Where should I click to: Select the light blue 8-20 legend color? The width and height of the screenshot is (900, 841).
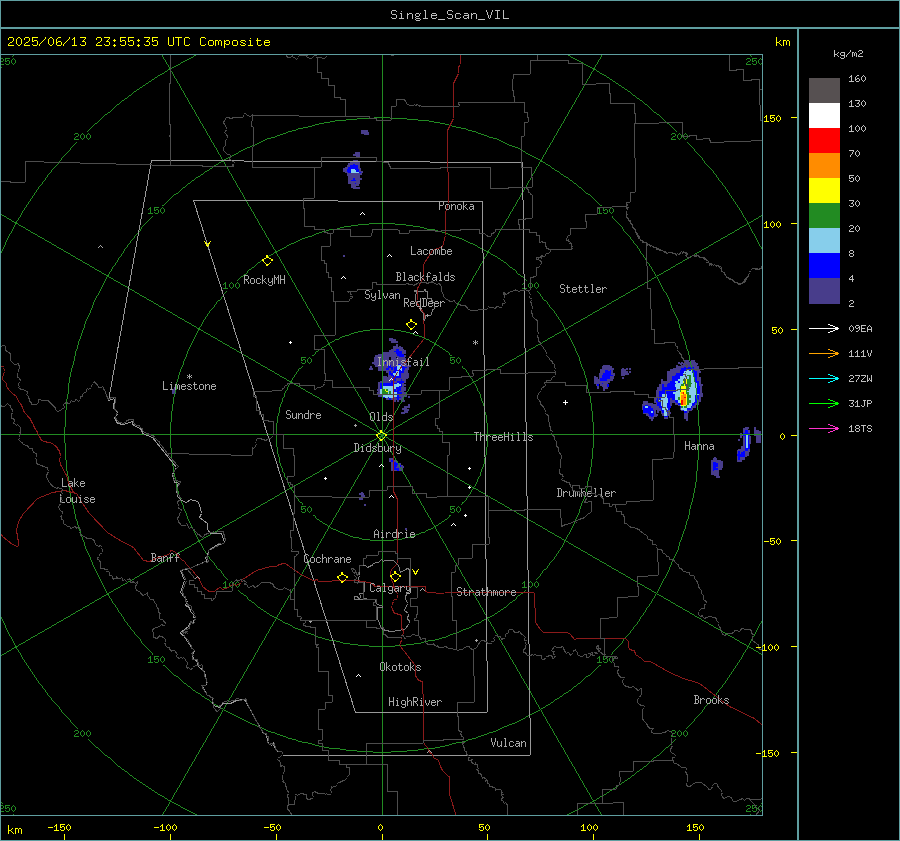[824, 241]
